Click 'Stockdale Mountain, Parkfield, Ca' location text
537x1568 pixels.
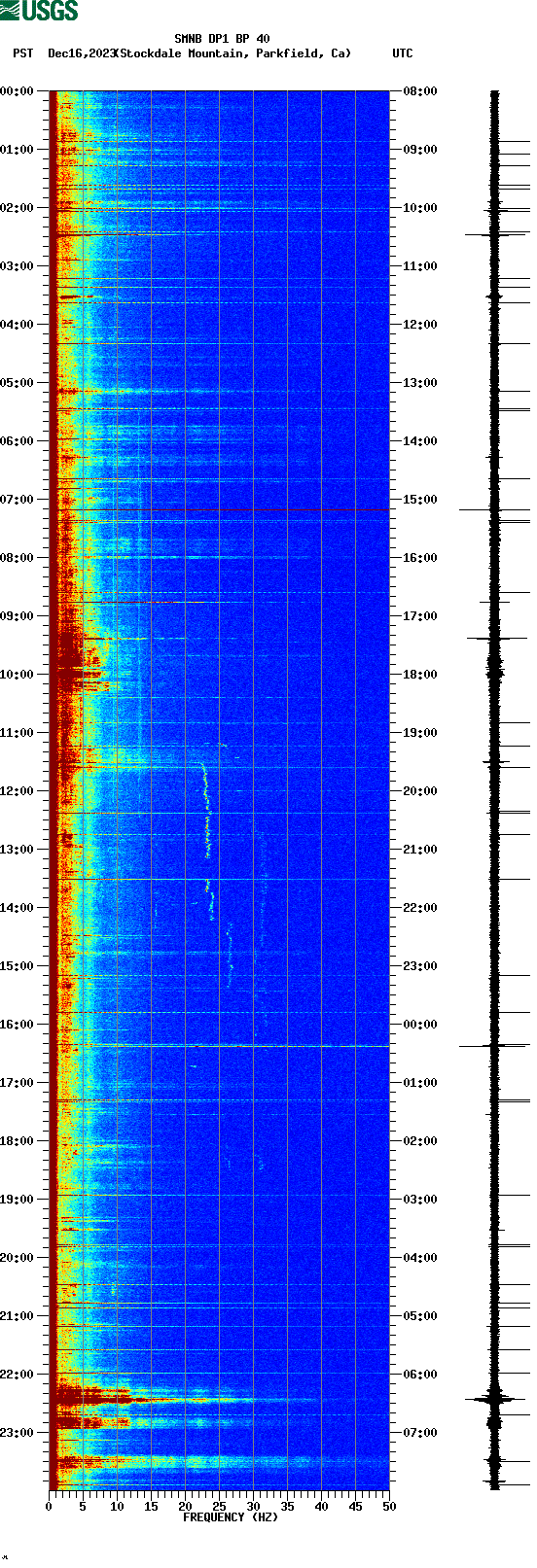click(233, 53)
